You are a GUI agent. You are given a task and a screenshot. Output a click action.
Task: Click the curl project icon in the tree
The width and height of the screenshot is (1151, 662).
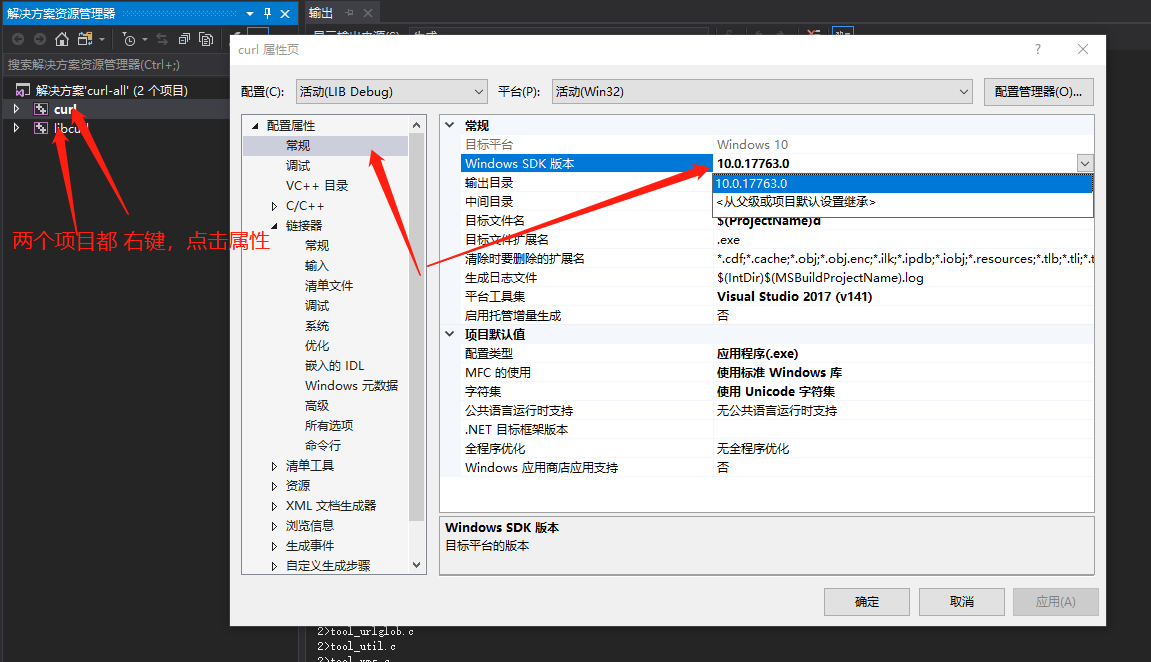(41, 109)
